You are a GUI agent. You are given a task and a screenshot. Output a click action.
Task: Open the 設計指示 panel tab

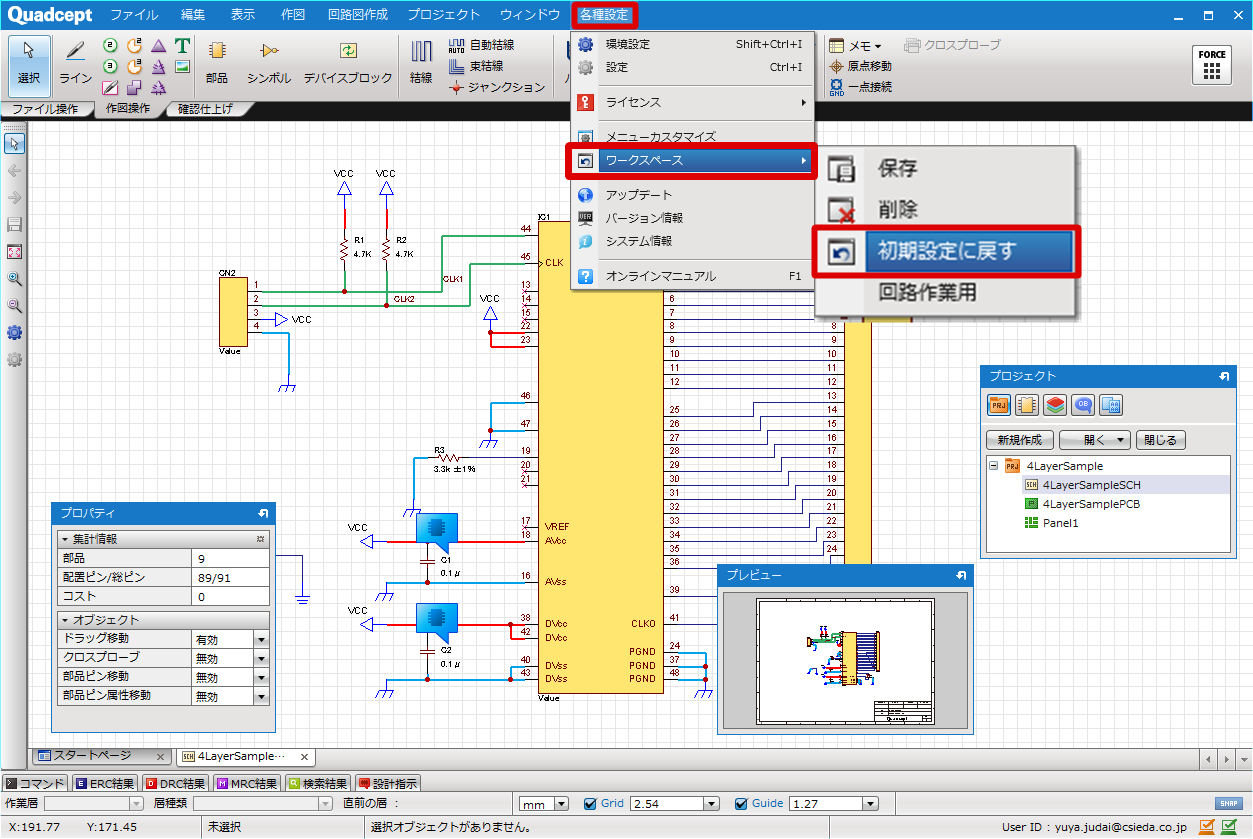tap(387, 784)
